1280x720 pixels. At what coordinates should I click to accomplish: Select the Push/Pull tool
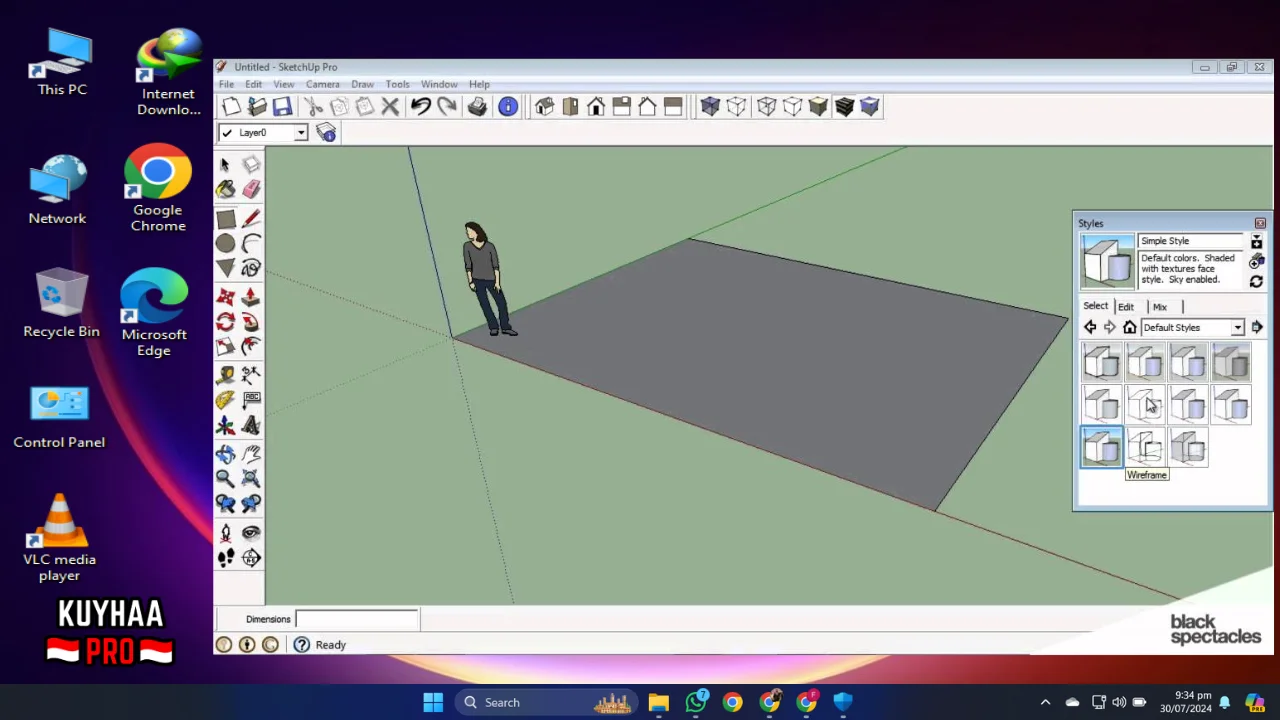click(x=250, y=297)
